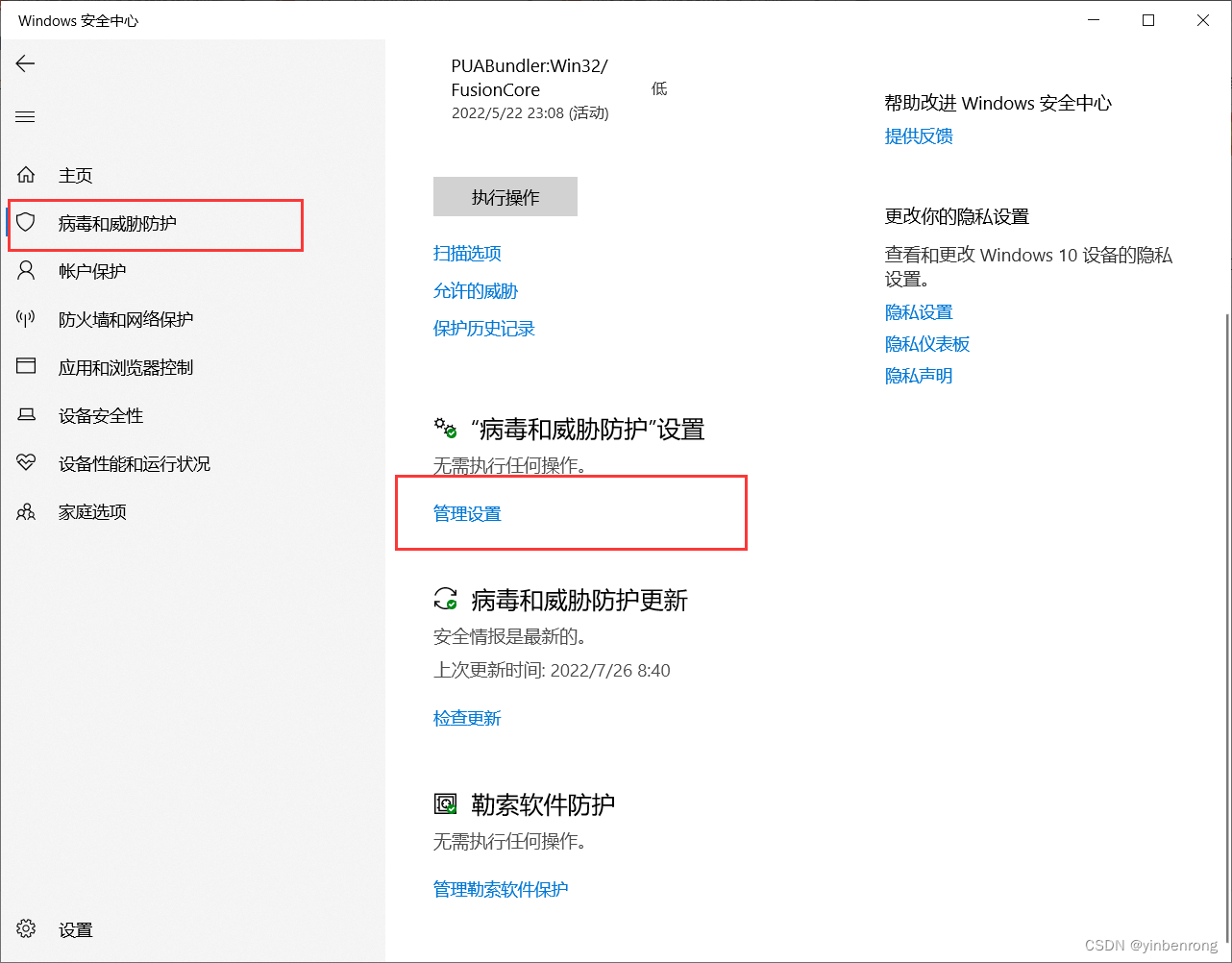Viewport: 1232px width, 963px height.
Task: Click the 2022/5/22 23:08 (活动) timestamp
Action: point(530,112)
